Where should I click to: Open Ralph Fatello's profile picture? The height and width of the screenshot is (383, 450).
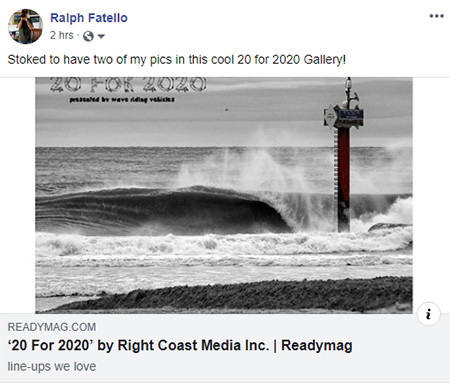coord(25,26)
